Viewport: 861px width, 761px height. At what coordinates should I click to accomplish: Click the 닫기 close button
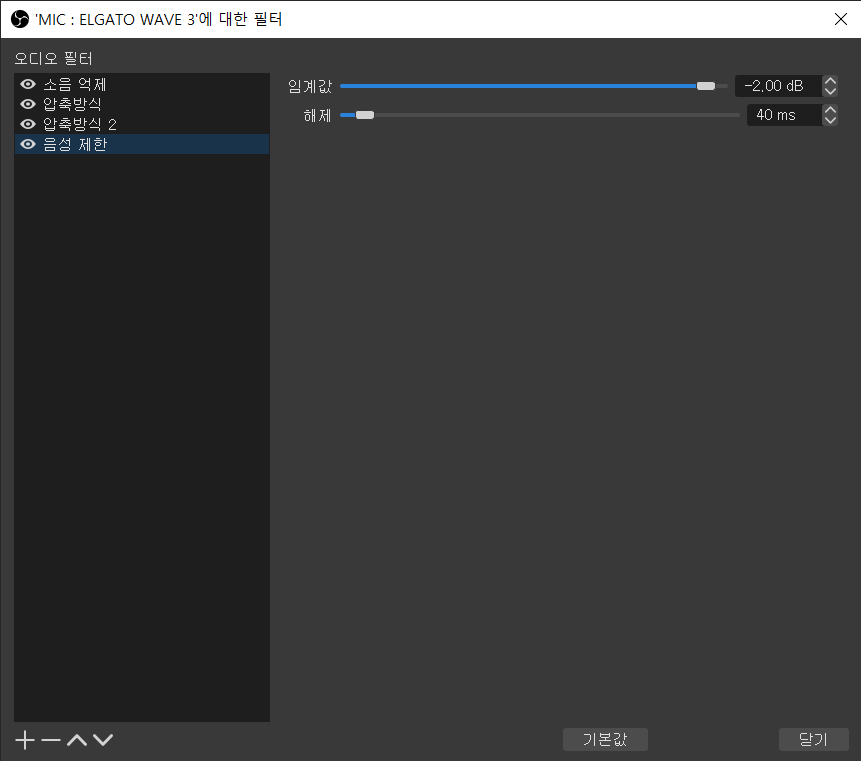click(814, 739)
